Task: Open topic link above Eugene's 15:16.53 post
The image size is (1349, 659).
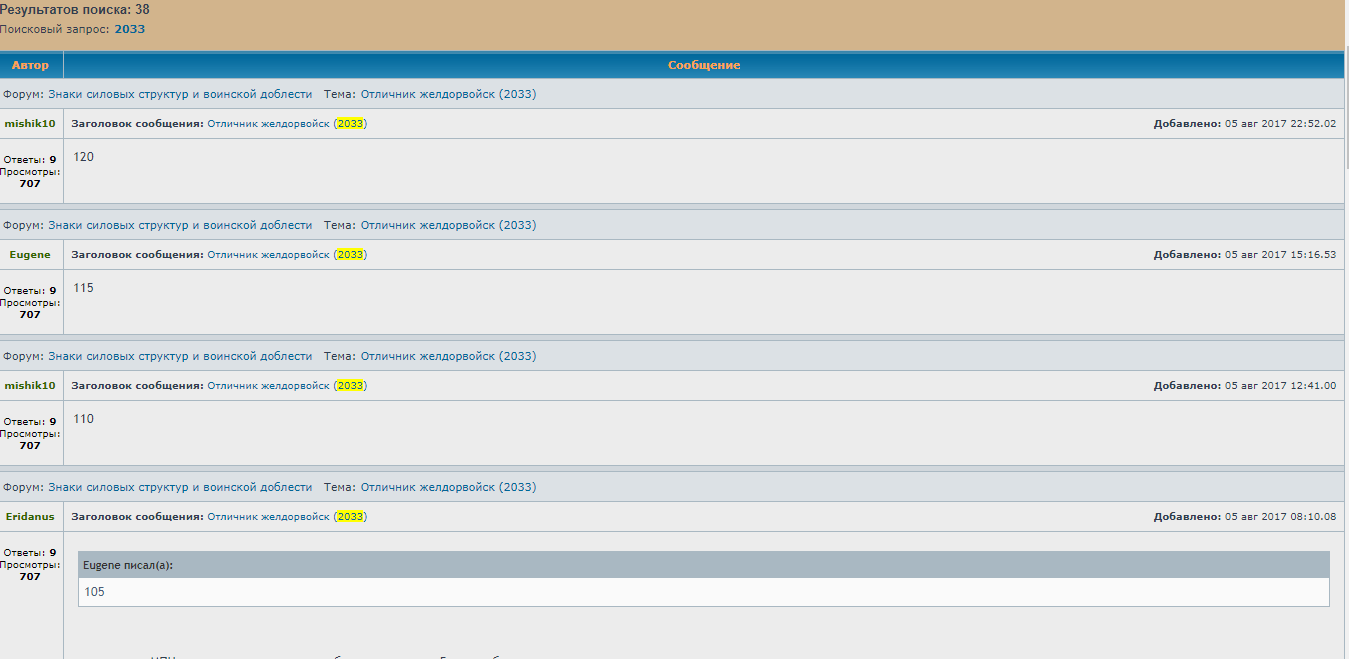Action: (448, 225)
